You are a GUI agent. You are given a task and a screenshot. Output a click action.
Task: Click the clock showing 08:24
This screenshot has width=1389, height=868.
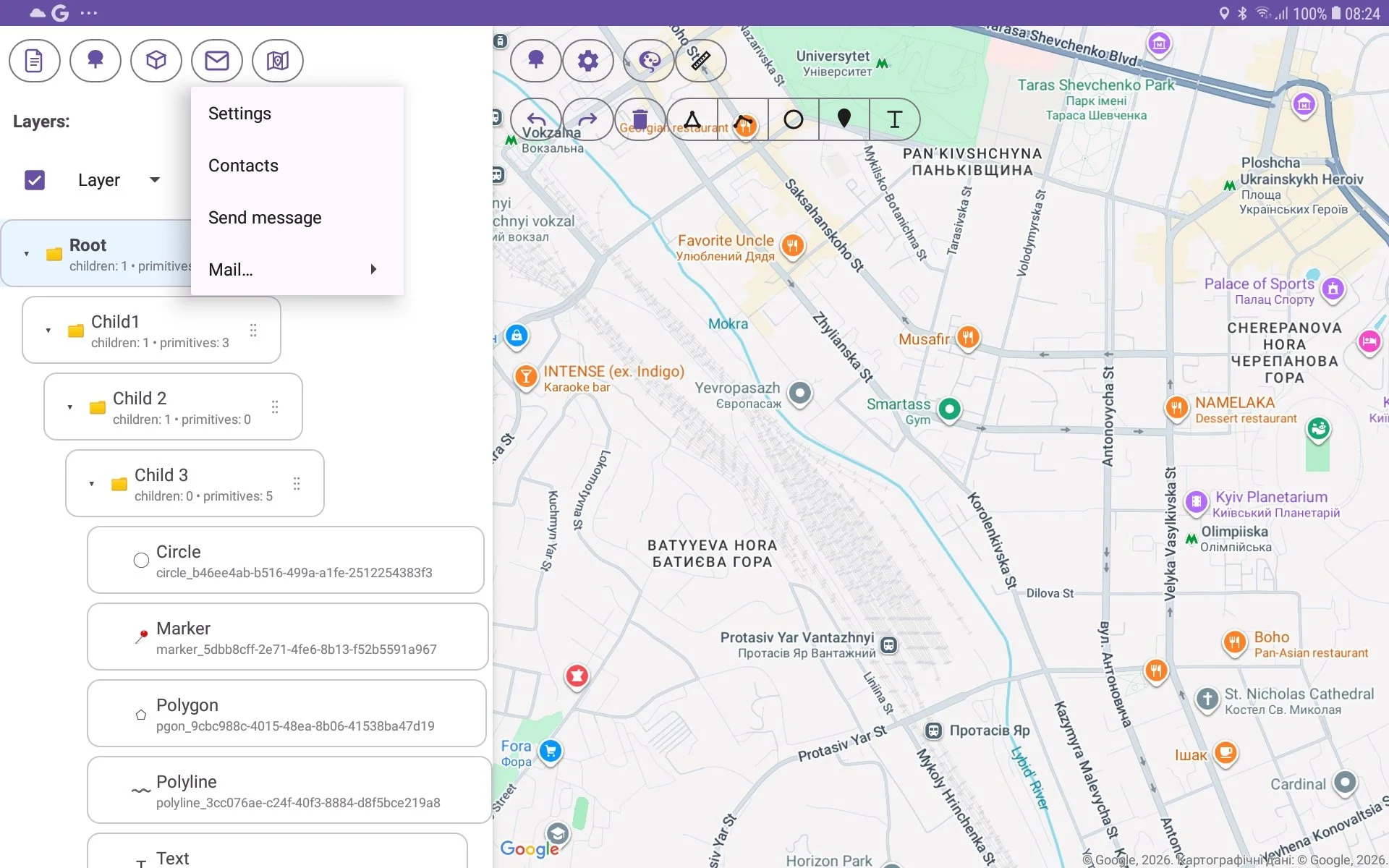pos(1363,14)
